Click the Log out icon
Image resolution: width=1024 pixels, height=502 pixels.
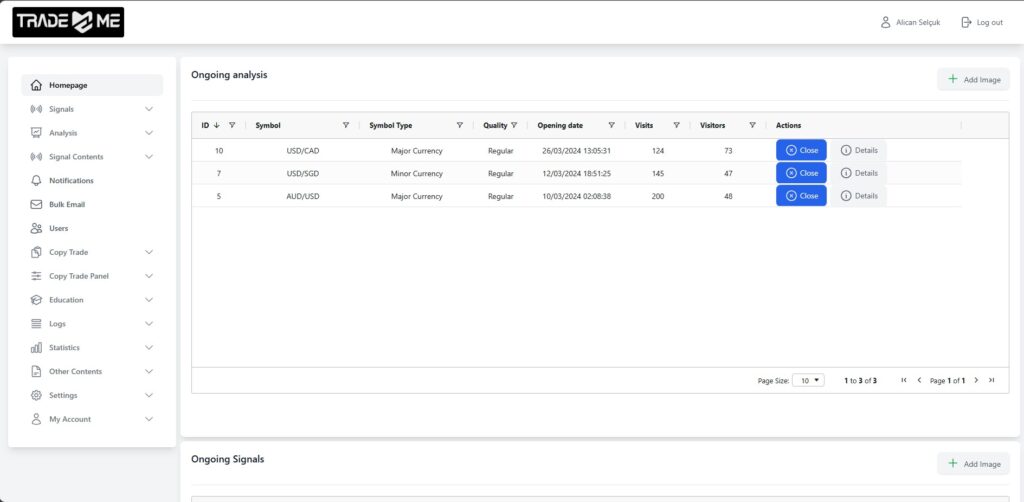966,22
